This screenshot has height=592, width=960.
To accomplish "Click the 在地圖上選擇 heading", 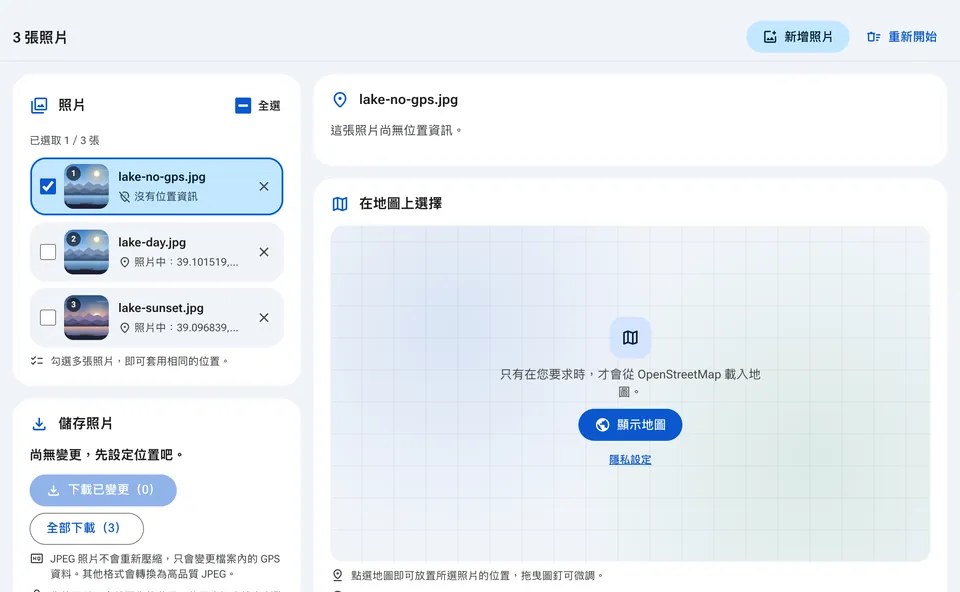I will 400,204.
